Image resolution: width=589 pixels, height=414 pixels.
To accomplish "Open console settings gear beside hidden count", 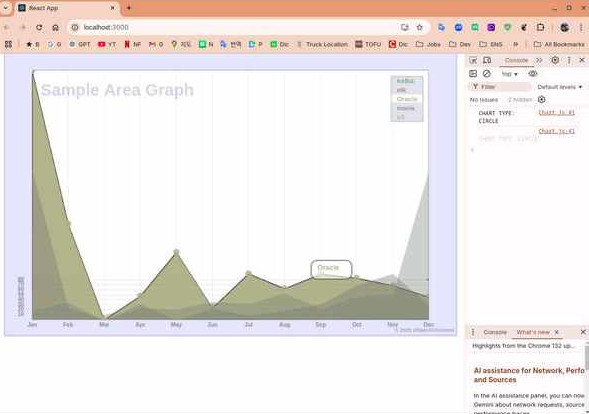I will tap(541, 100).
